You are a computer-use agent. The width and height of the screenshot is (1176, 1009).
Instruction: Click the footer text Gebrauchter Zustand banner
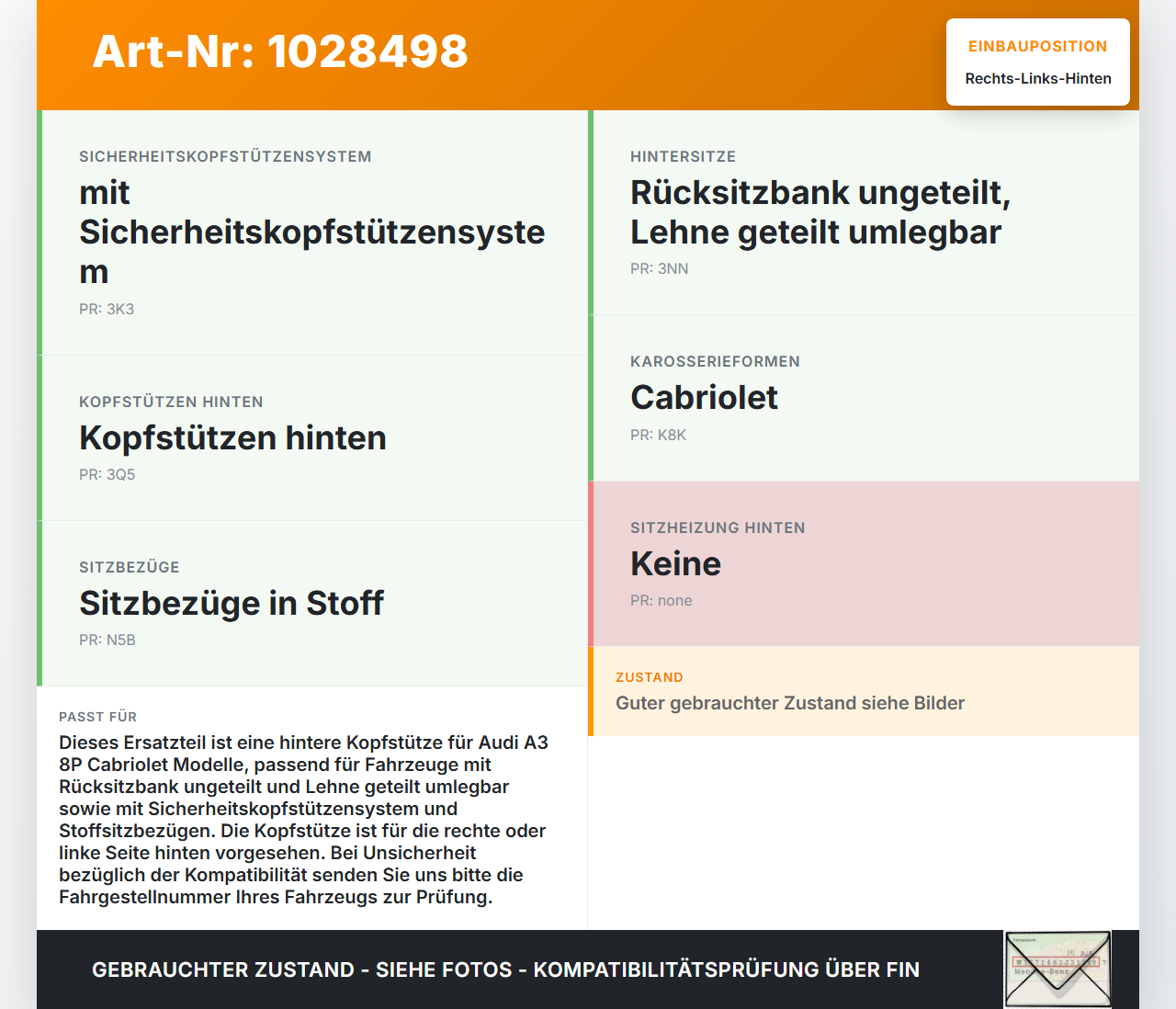pos(505,969)
